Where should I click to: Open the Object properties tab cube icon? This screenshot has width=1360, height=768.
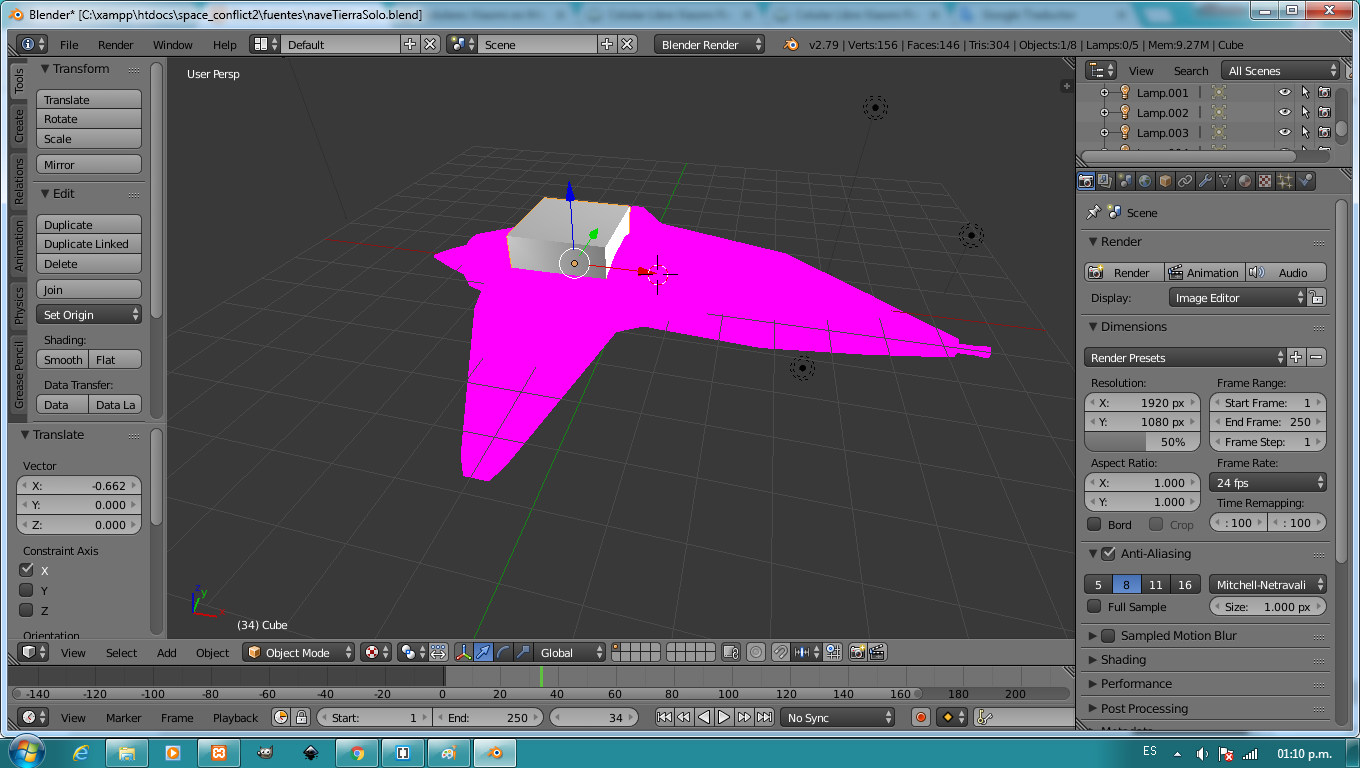[1165, 181]
